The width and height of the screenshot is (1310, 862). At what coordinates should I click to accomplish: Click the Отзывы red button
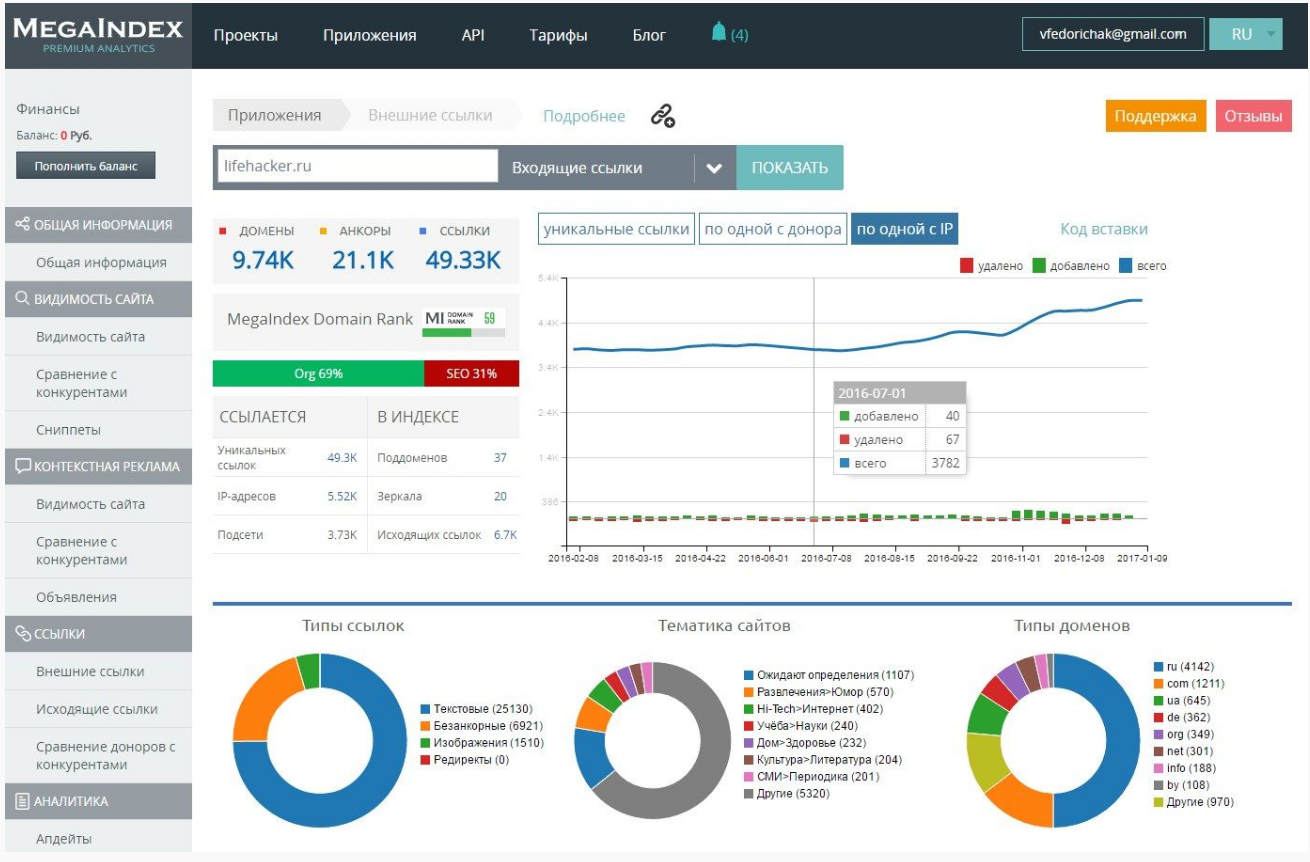pyautogui.click(x=1254, y=116)
